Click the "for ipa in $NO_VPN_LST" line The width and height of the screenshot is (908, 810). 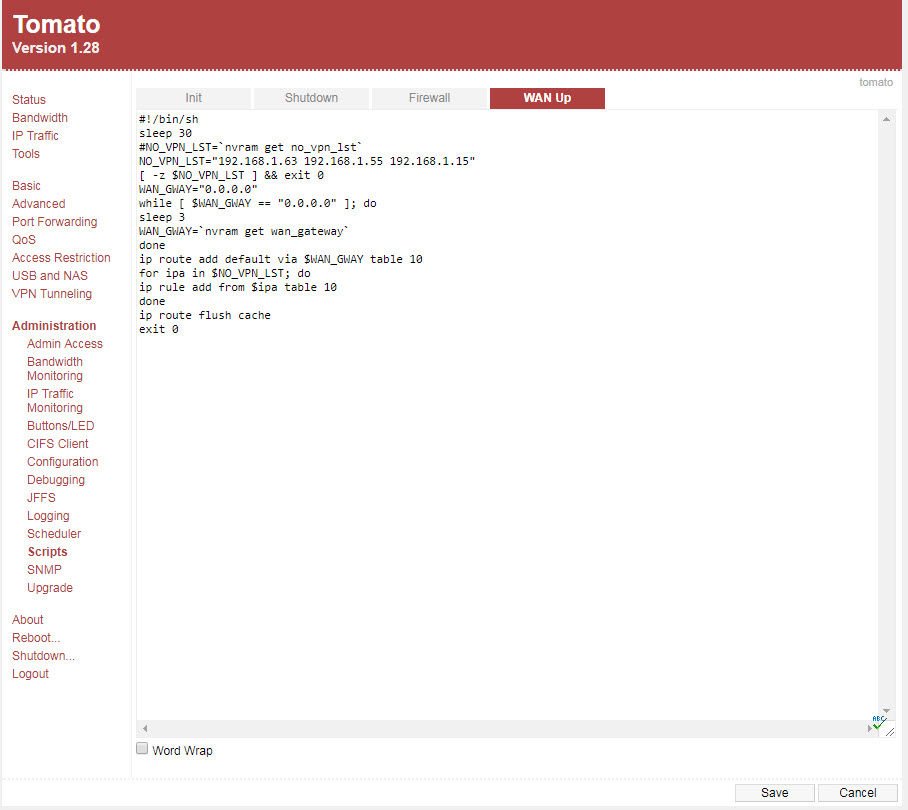225,273
